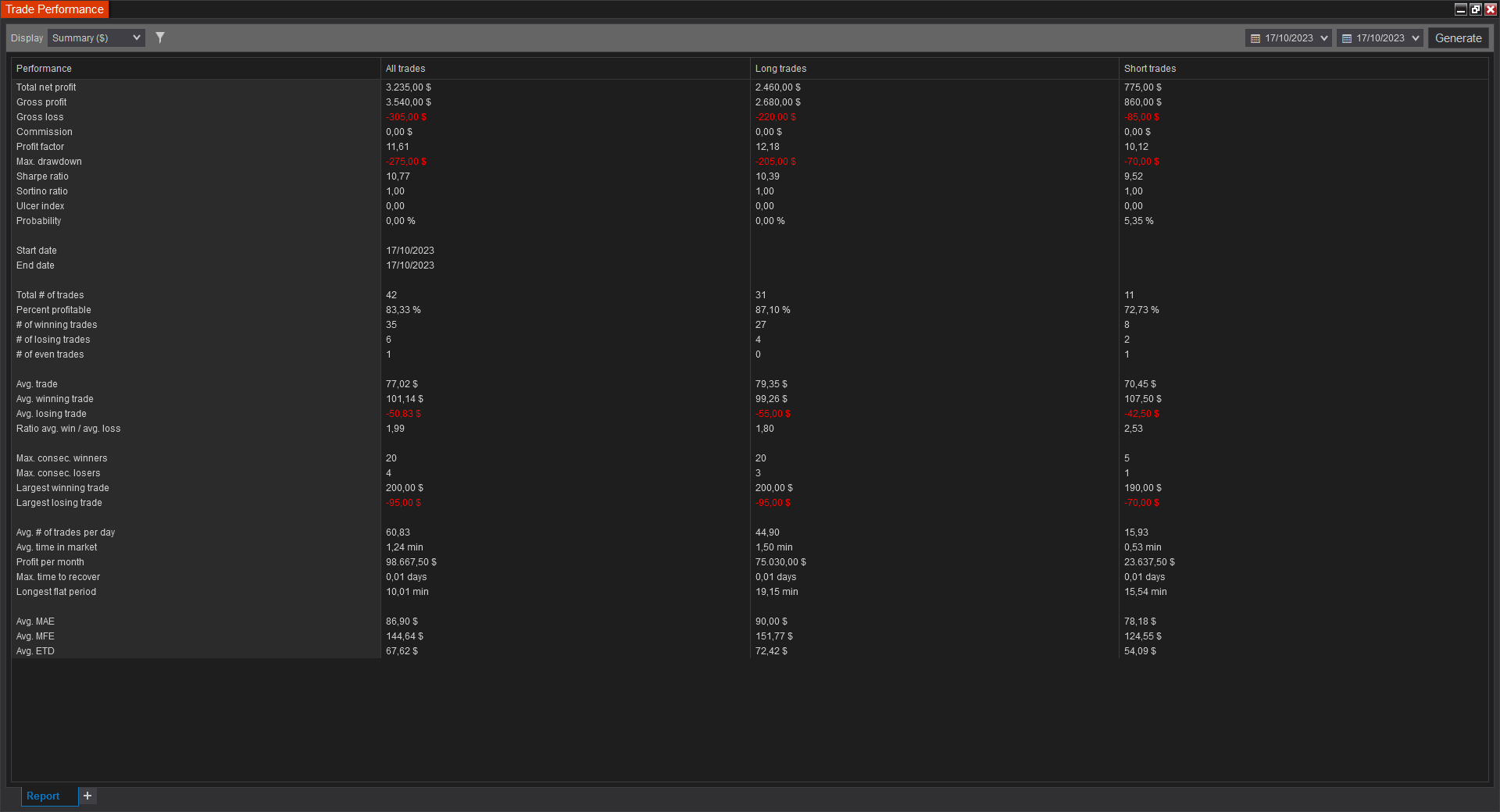Select the Avg. MFE row label
Screen dimensions: 1500x812
35,636
